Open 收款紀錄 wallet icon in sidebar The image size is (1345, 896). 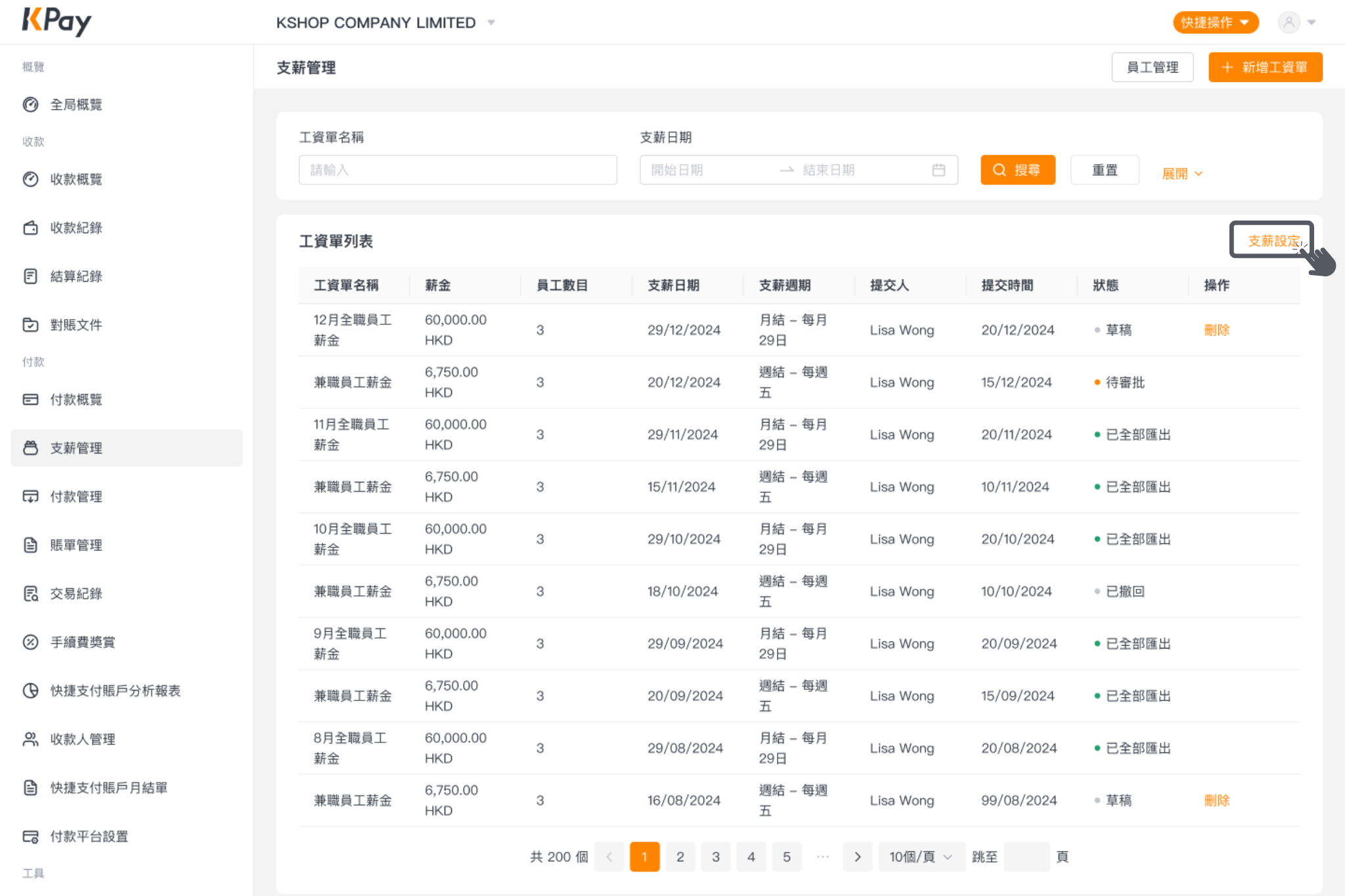pos(30,228)
